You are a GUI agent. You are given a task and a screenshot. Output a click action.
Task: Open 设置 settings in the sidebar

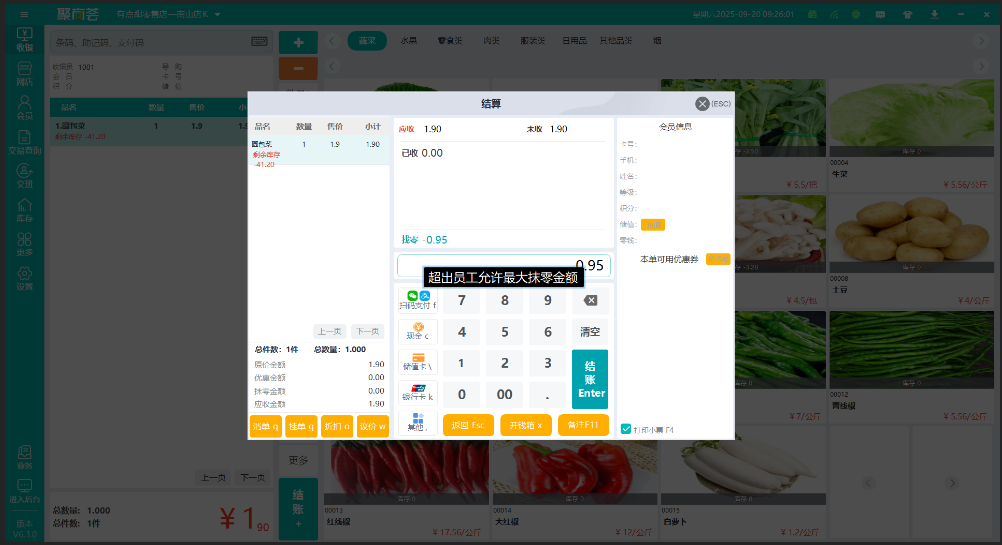point(24,279)
